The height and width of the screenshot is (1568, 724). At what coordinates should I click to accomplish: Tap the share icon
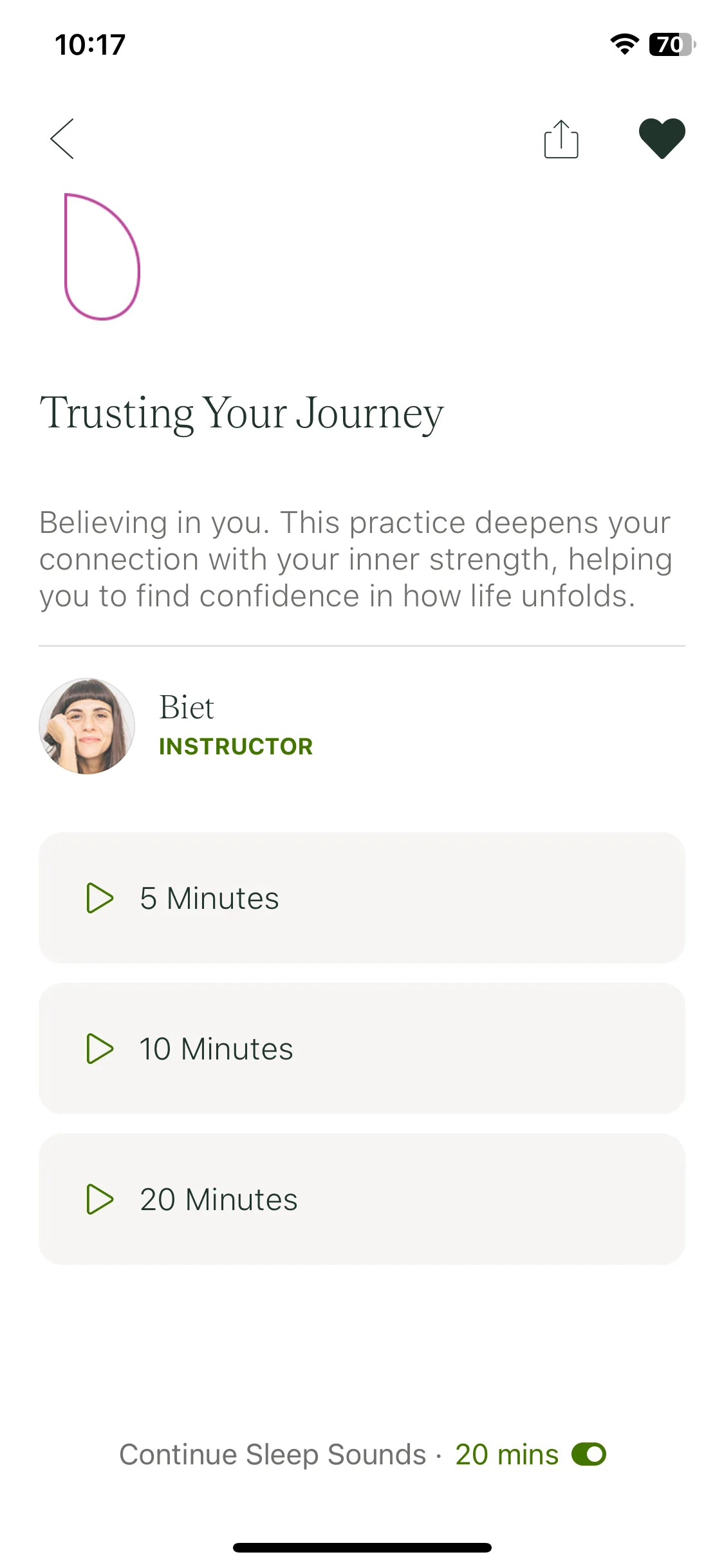[x=561, y=138]
